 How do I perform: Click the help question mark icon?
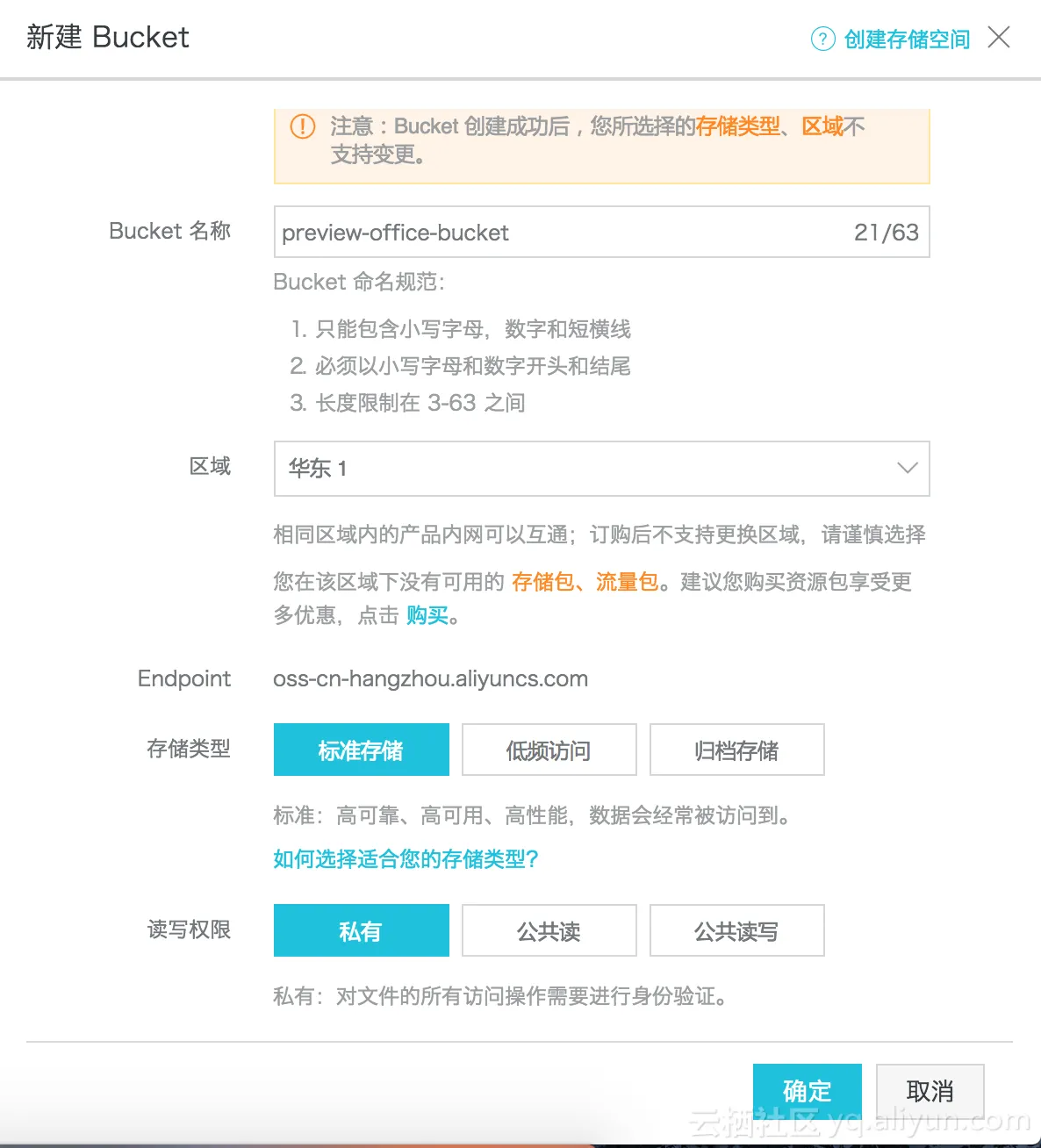coord(822,39)
